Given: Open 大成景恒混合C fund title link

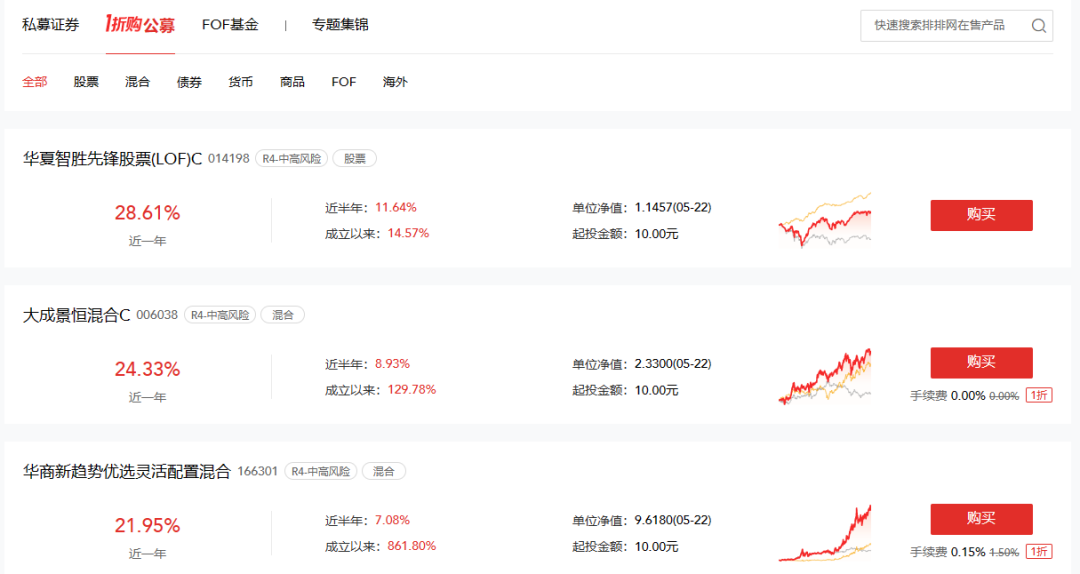Looking at the screenshot, I should [x=77, y=315].
